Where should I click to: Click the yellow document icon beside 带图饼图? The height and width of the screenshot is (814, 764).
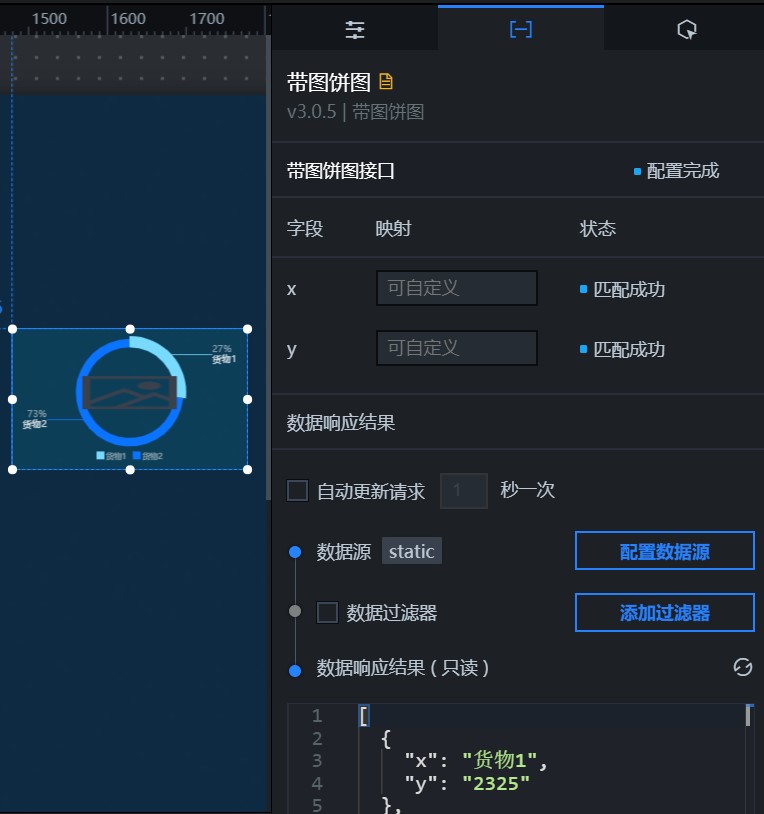(x=386, y=82)
